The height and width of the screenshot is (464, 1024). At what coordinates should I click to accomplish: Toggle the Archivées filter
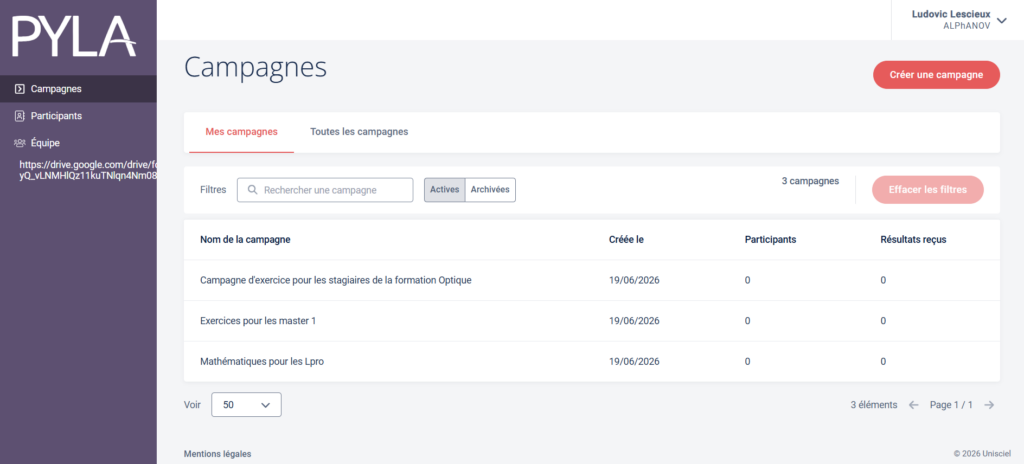coord(490,190)
